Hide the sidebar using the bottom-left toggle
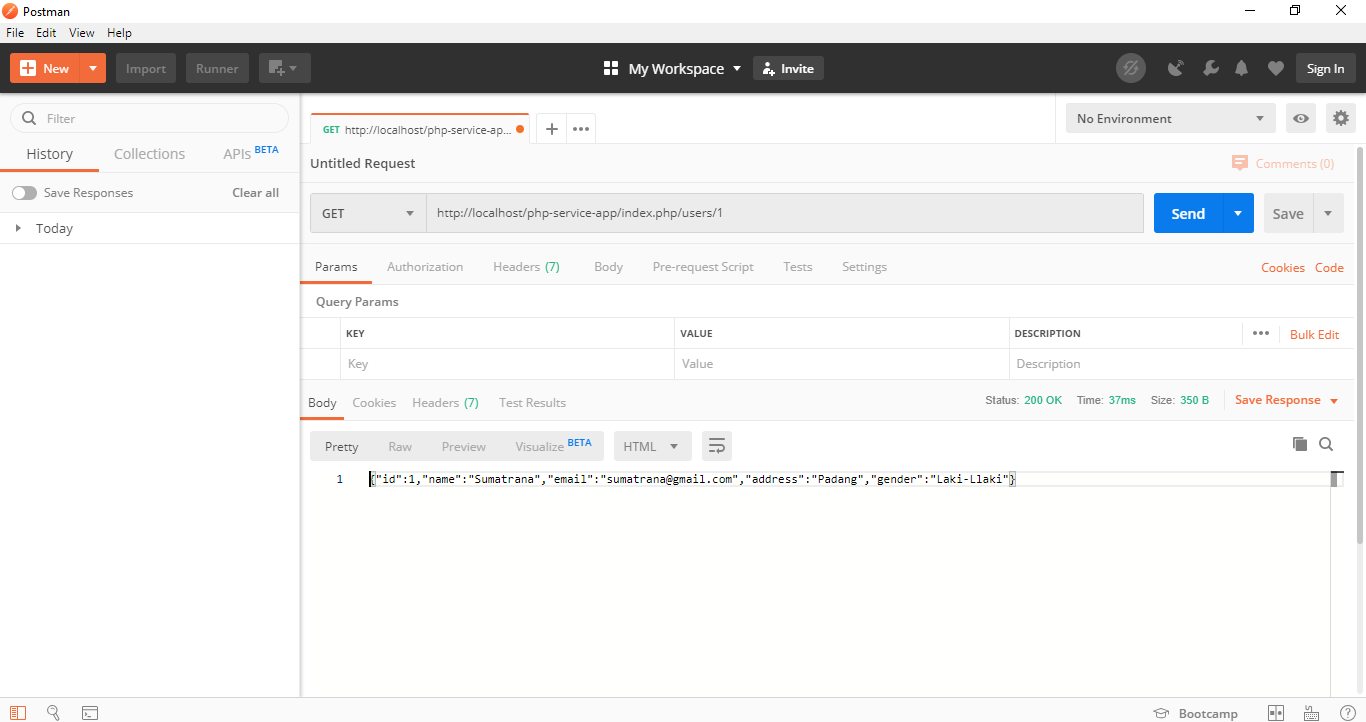This screenshot has height=722, width=1366. click(18, 712)
